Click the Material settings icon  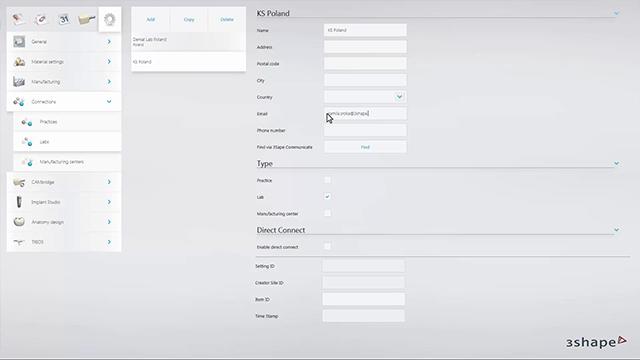pyautogui.click(x=19, y=62)
